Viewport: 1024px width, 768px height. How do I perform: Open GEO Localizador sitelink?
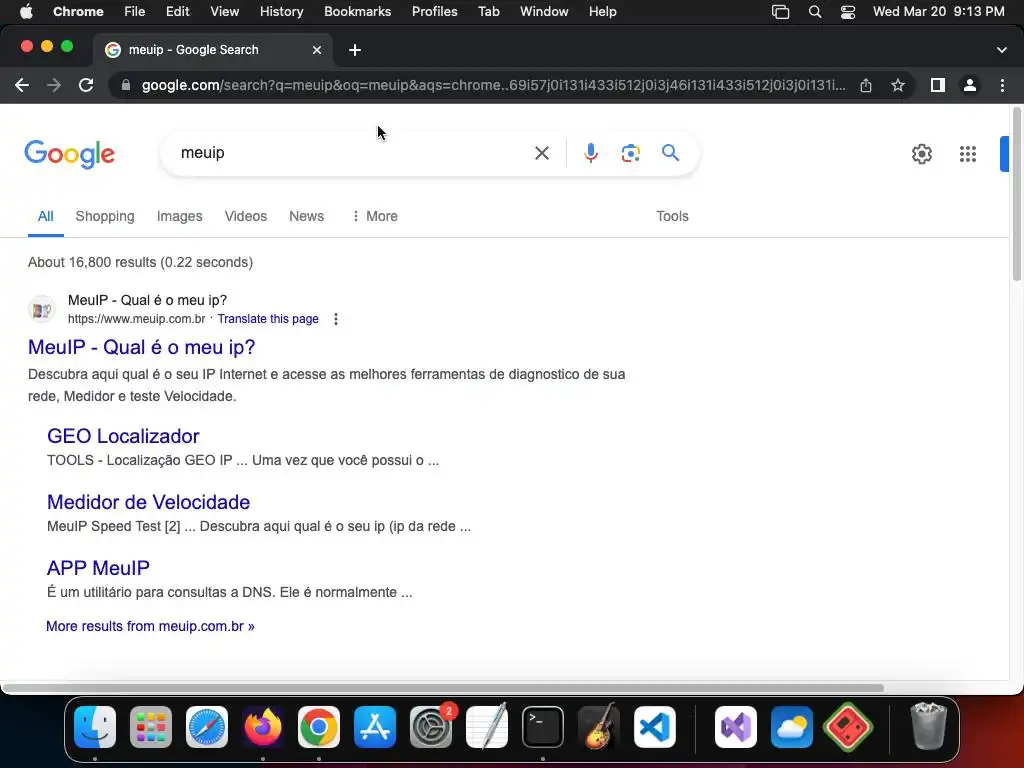tap(123, 436)
